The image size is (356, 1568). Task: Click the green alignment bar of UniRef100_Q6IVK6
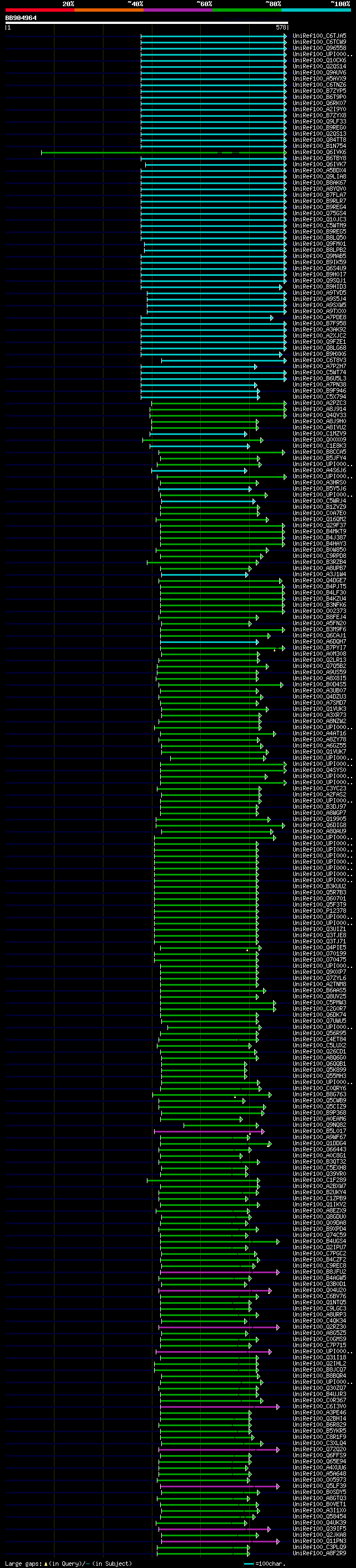pos(163,153)
